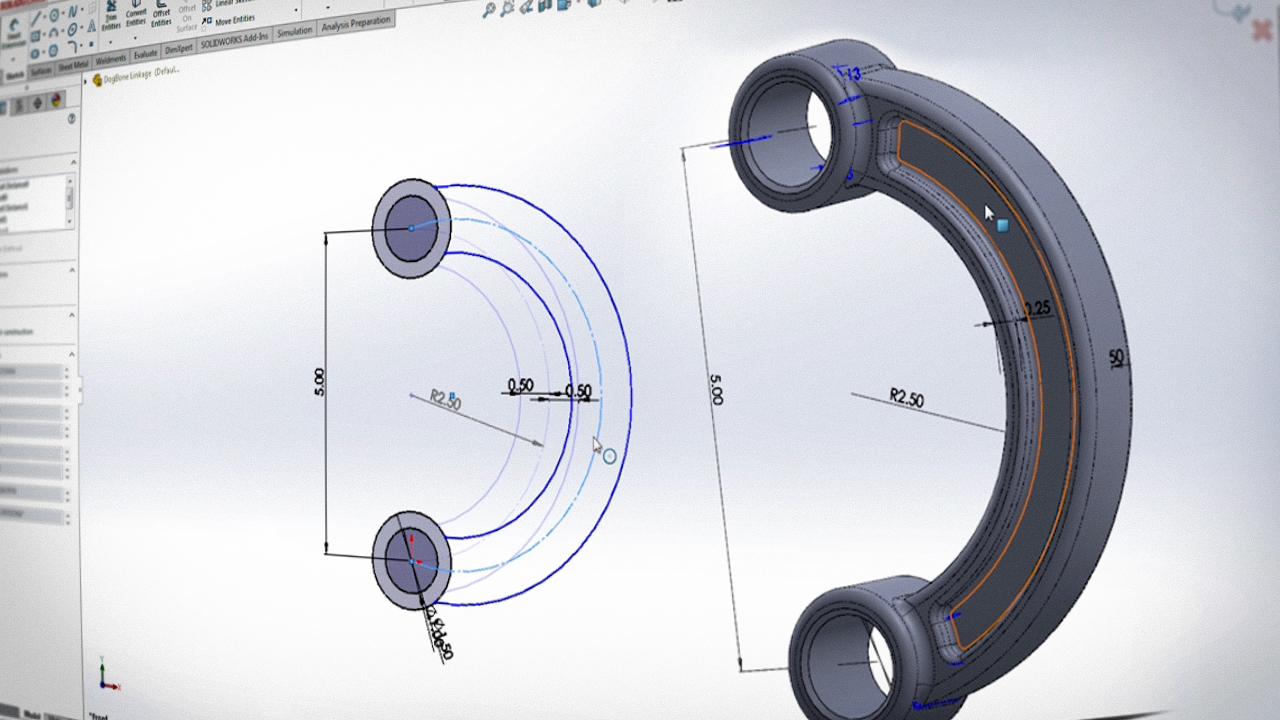Click the DogBone Linkage tree label

point(142,75)
